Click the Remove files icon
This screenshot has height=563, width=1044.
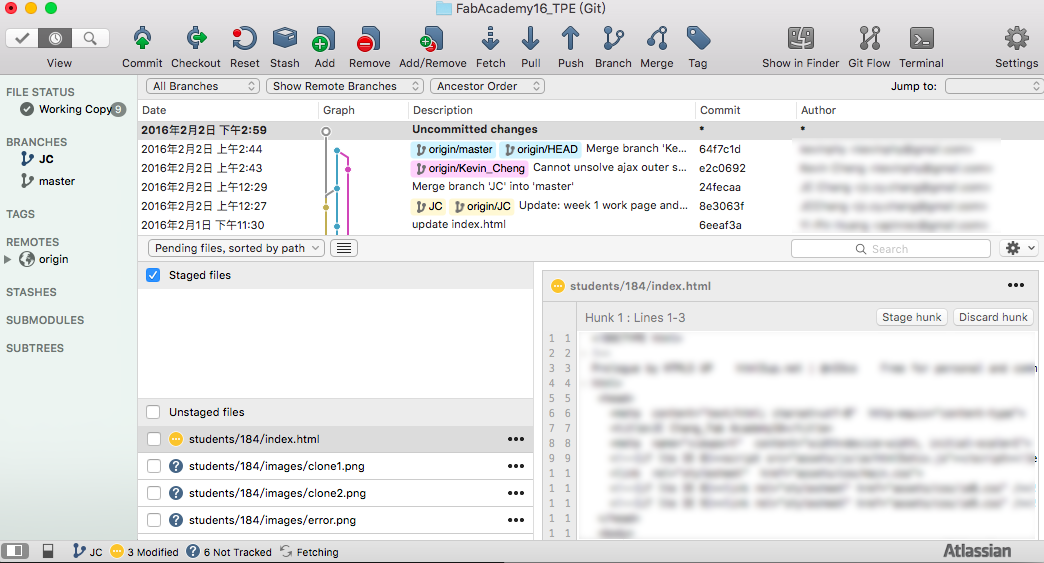(369, 39)
